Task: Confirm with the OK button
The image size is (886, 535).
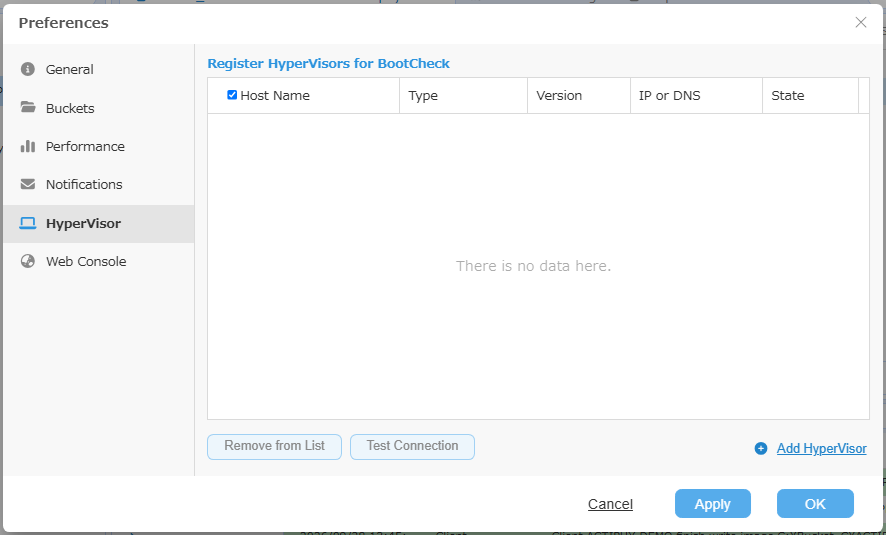Action: (815, 503)
